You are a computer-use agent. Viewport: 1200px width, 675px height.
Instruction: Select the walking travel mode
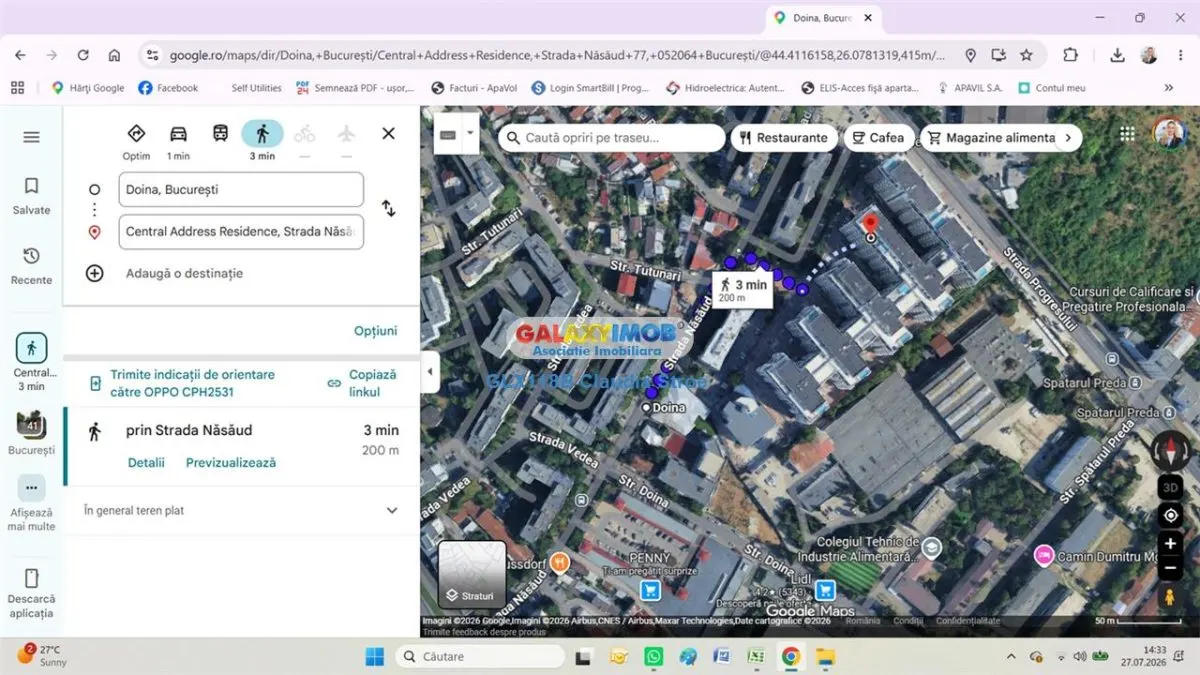[262, 141]
